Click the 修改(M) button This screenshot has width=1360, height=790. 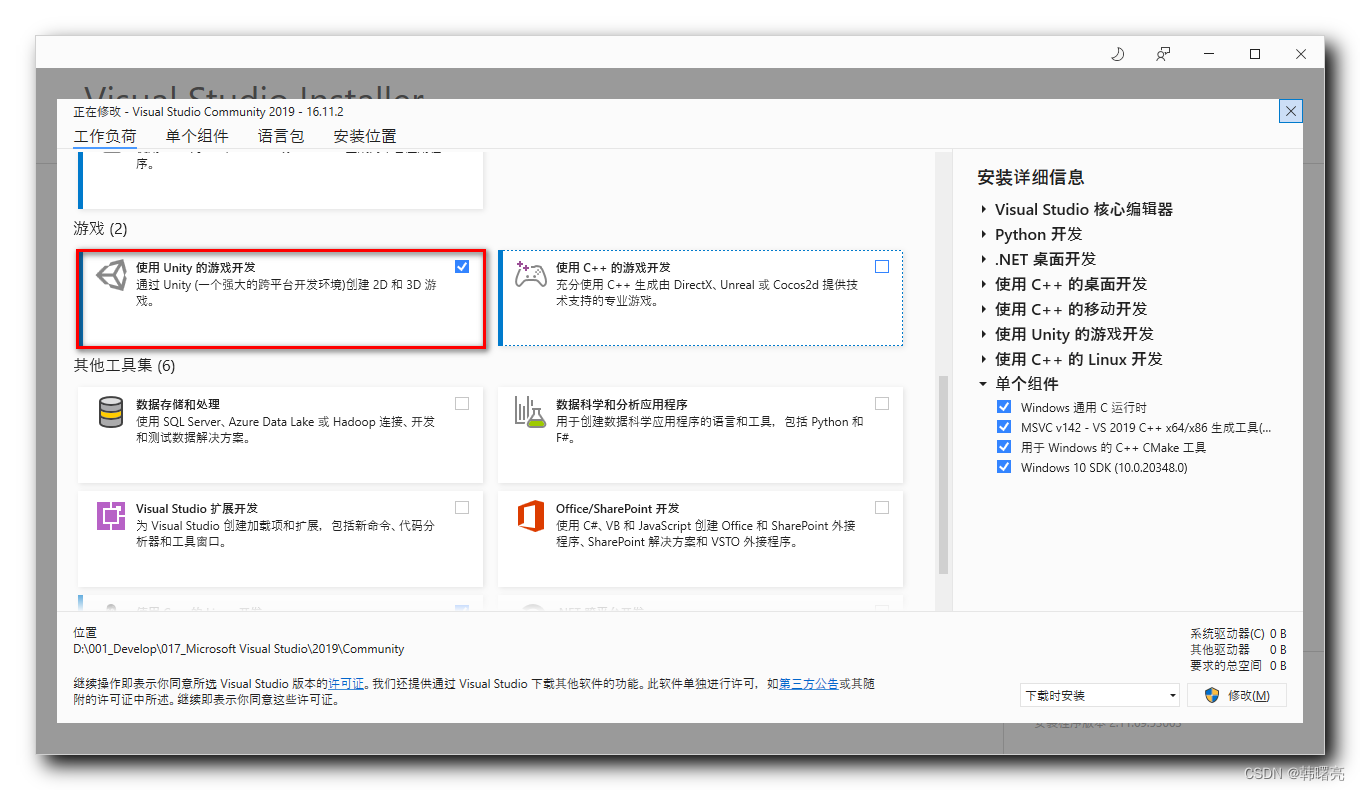pyautogui.click(x=1237, y=695)
